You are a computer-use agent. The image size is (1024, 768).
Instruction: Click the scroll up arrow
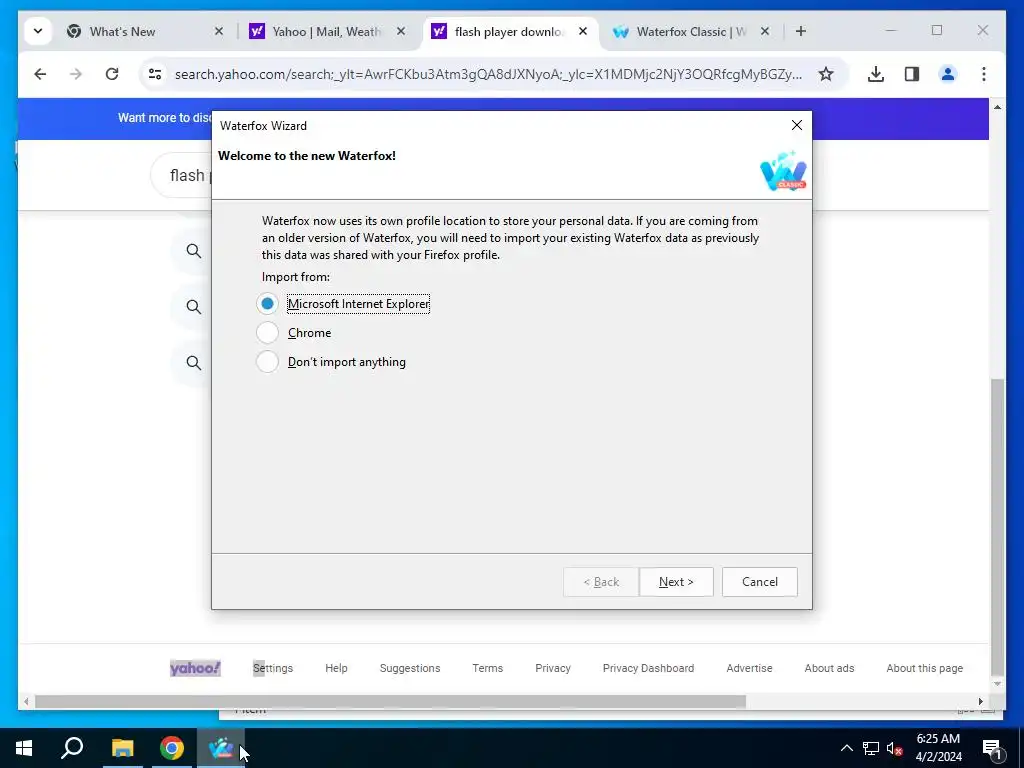(x=997, y=107)
